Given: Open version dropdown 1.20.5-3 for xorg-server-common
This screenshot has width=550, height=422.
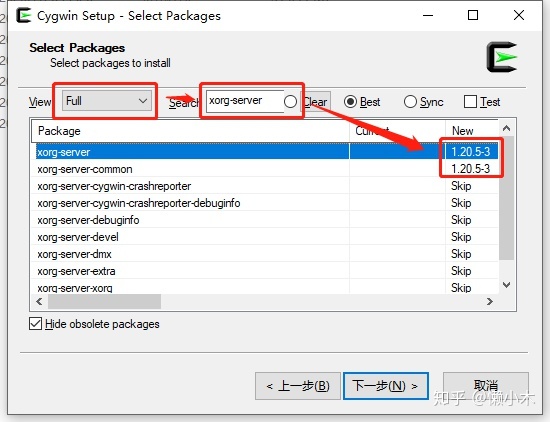Looking at the screenshot, I should tap(471, 169).
